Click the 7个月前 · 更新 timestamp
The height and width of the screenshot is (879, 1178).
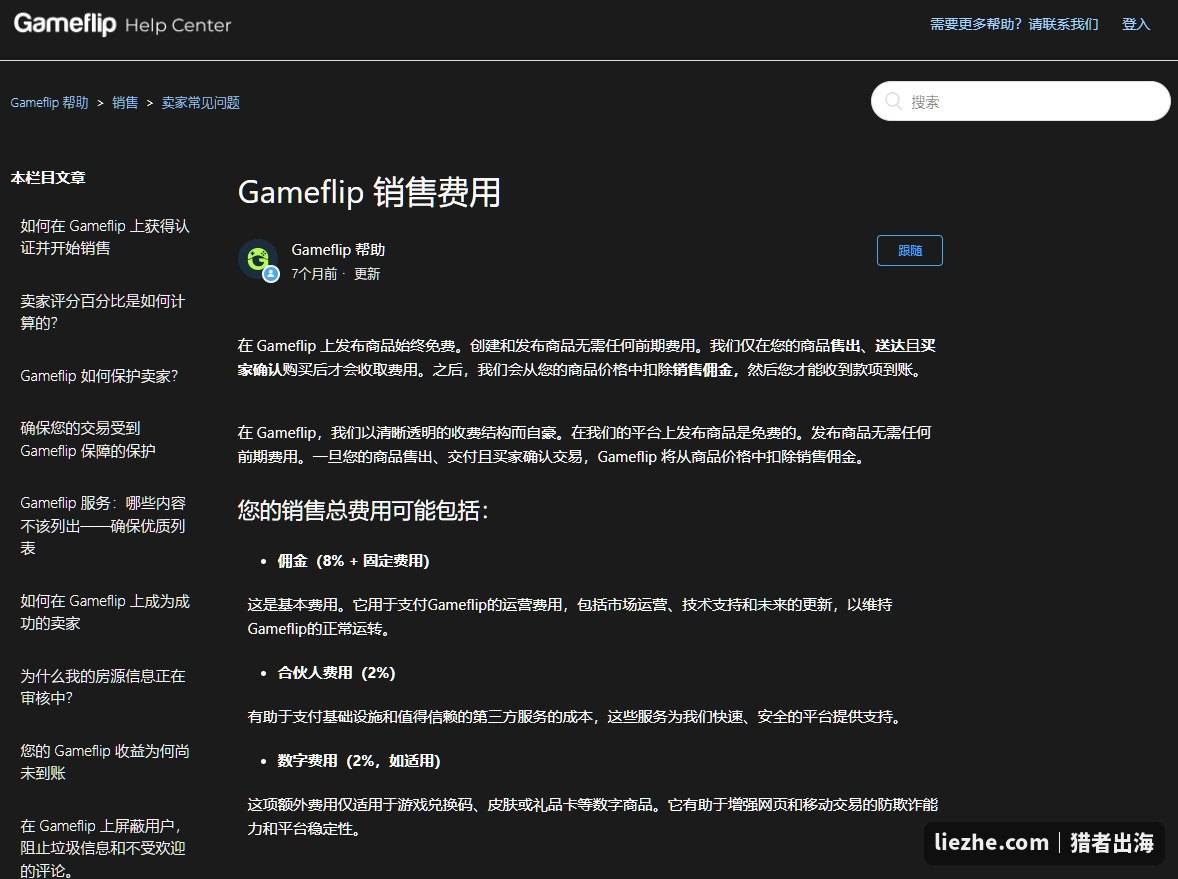[336, 273]
